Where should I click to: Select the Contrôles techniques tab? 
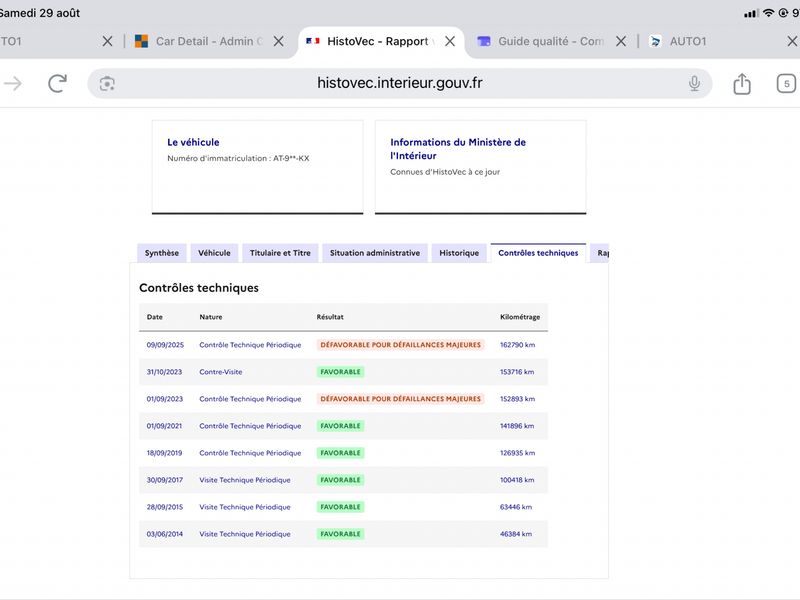point(538,253)
